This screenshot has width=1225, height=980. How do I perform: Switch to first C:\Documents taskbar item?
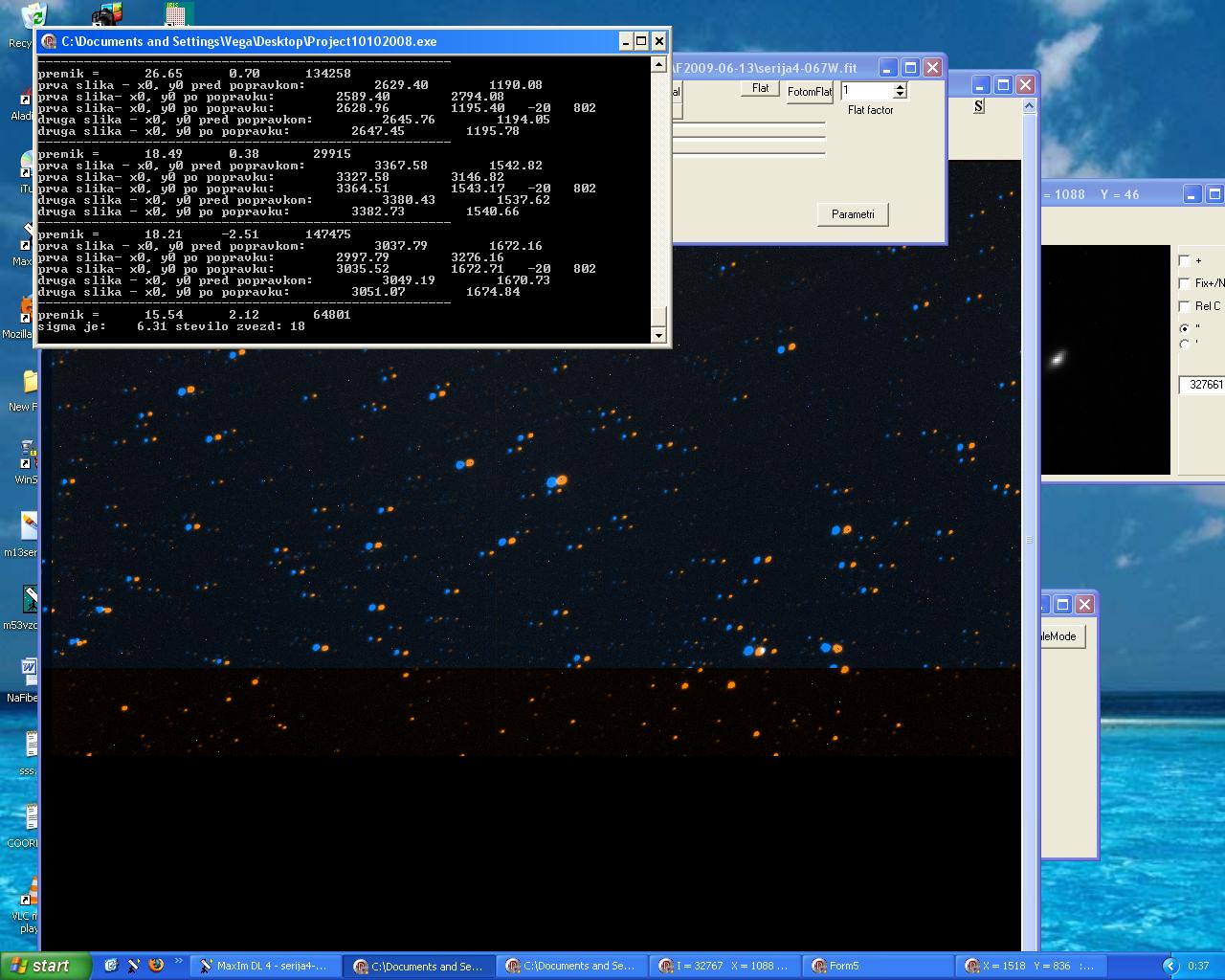pos(419,966)
